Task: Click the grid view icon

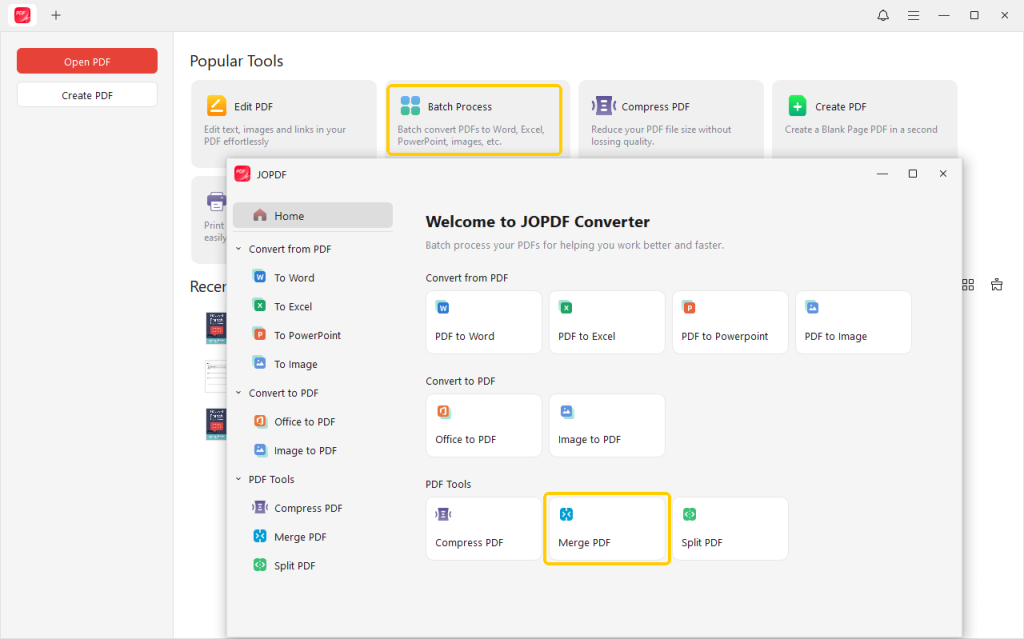Action: click(968, 285)
